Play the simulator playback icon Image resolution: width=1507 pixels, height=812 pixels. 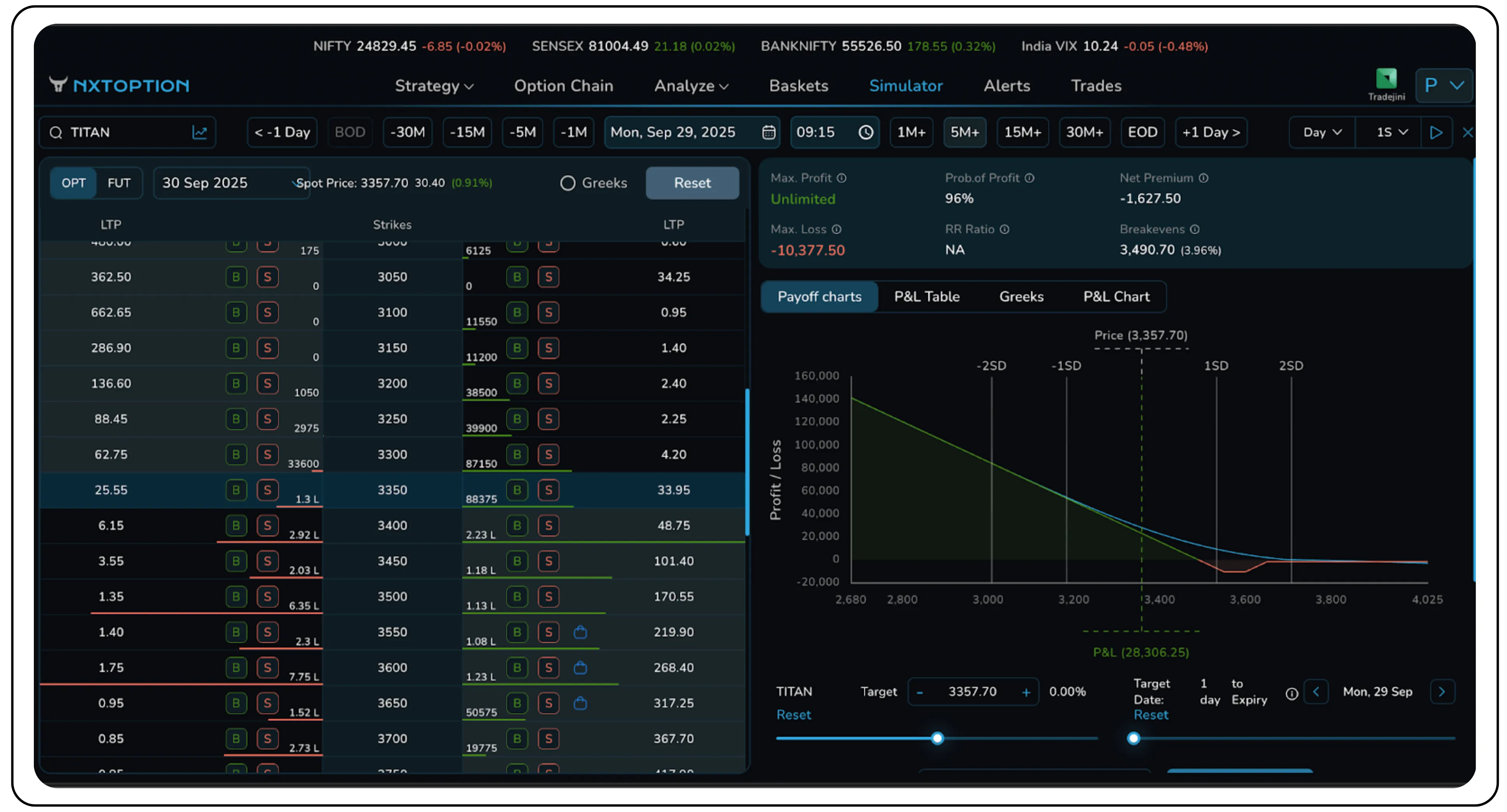pos(1437,132)
